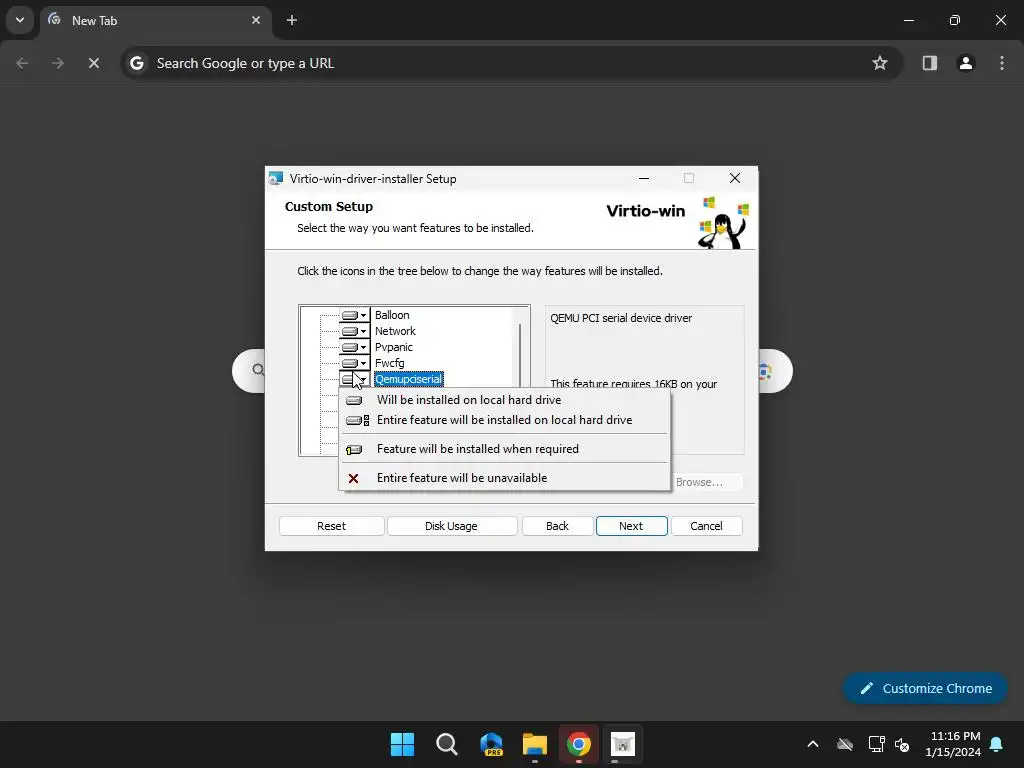
Task: Click Customize Chrome button
Action: coord(925,688)
